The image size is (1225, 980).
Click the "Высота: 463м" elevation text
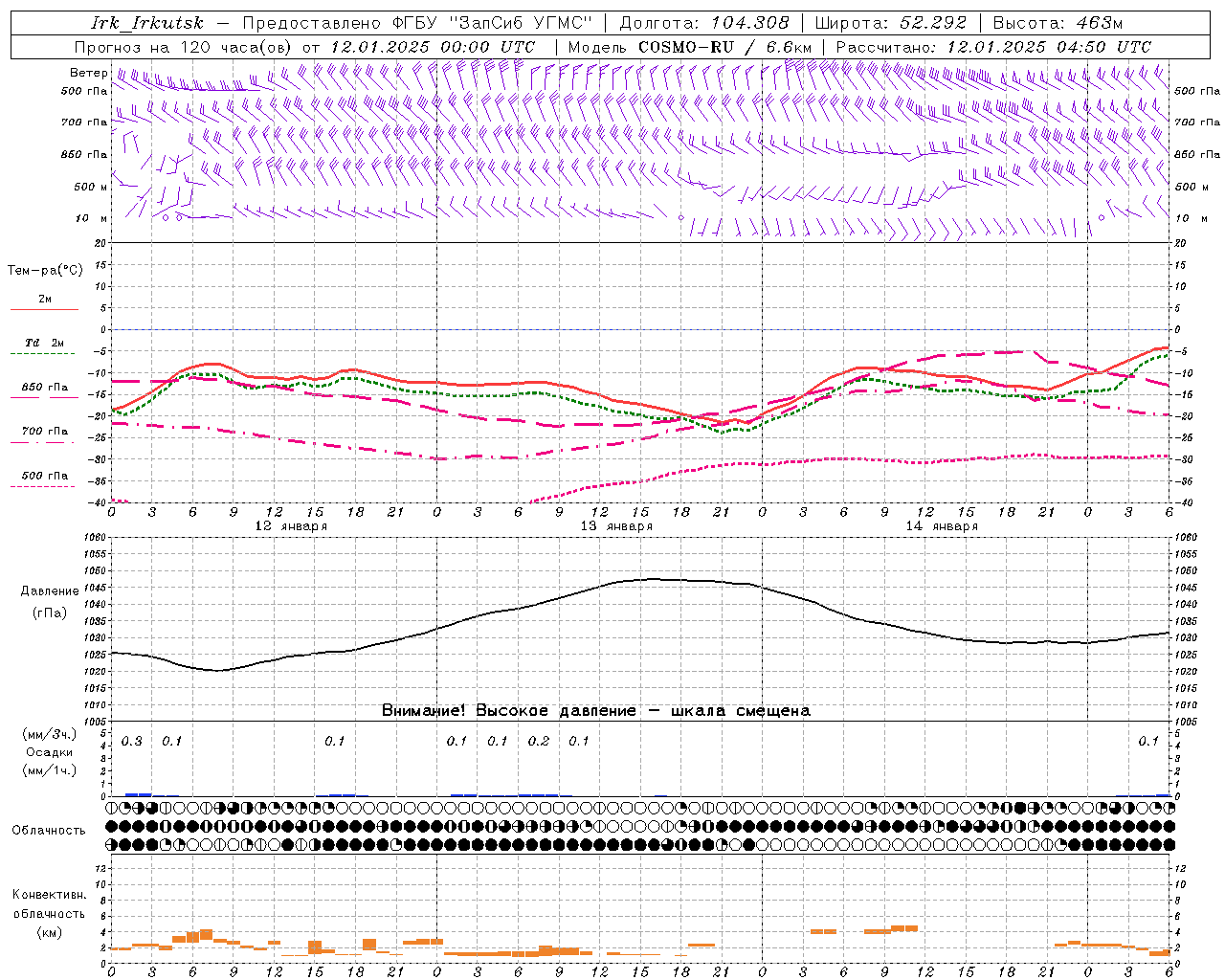(1058, 23)
